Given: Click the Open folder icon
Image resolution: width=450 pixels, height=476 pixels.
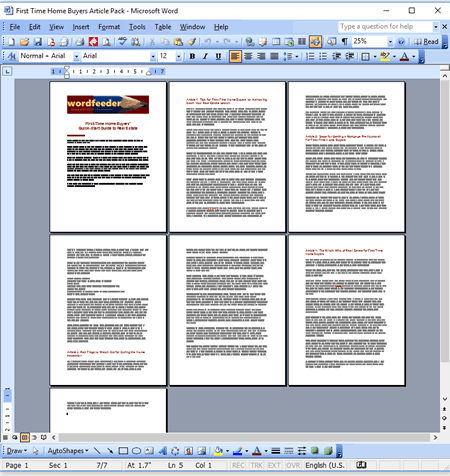Looking at the screenshot, I should click(24, 42).
